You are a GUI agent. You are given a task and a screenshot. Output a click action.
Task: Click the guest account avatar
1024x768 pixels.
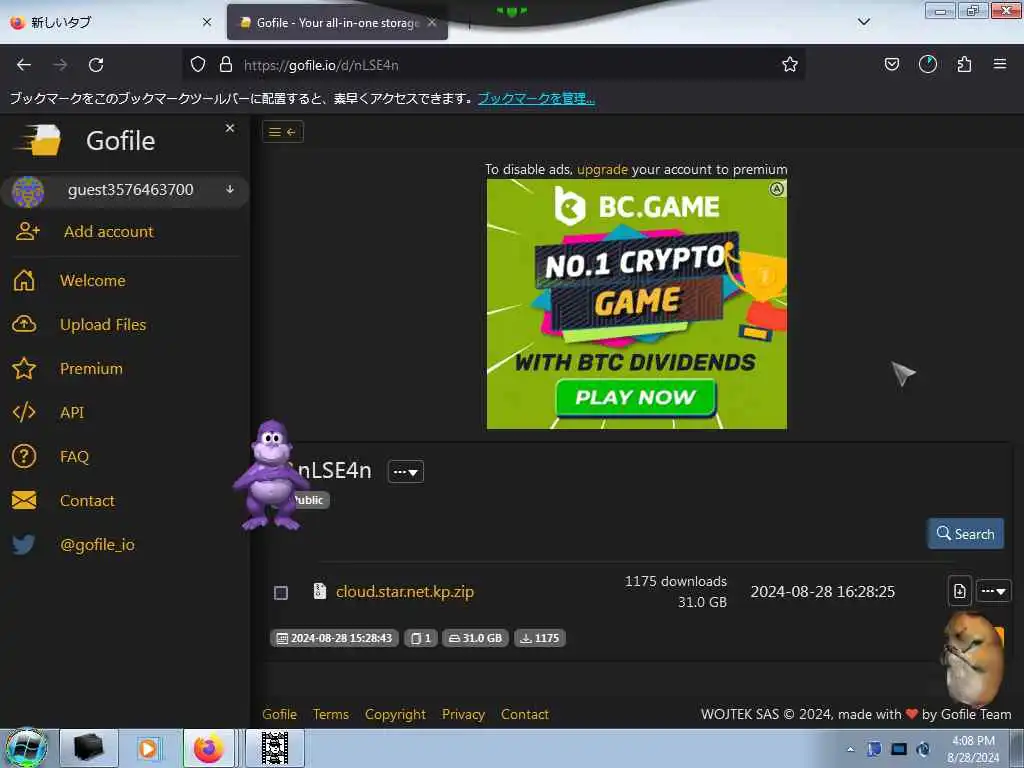tap(28, 191)
